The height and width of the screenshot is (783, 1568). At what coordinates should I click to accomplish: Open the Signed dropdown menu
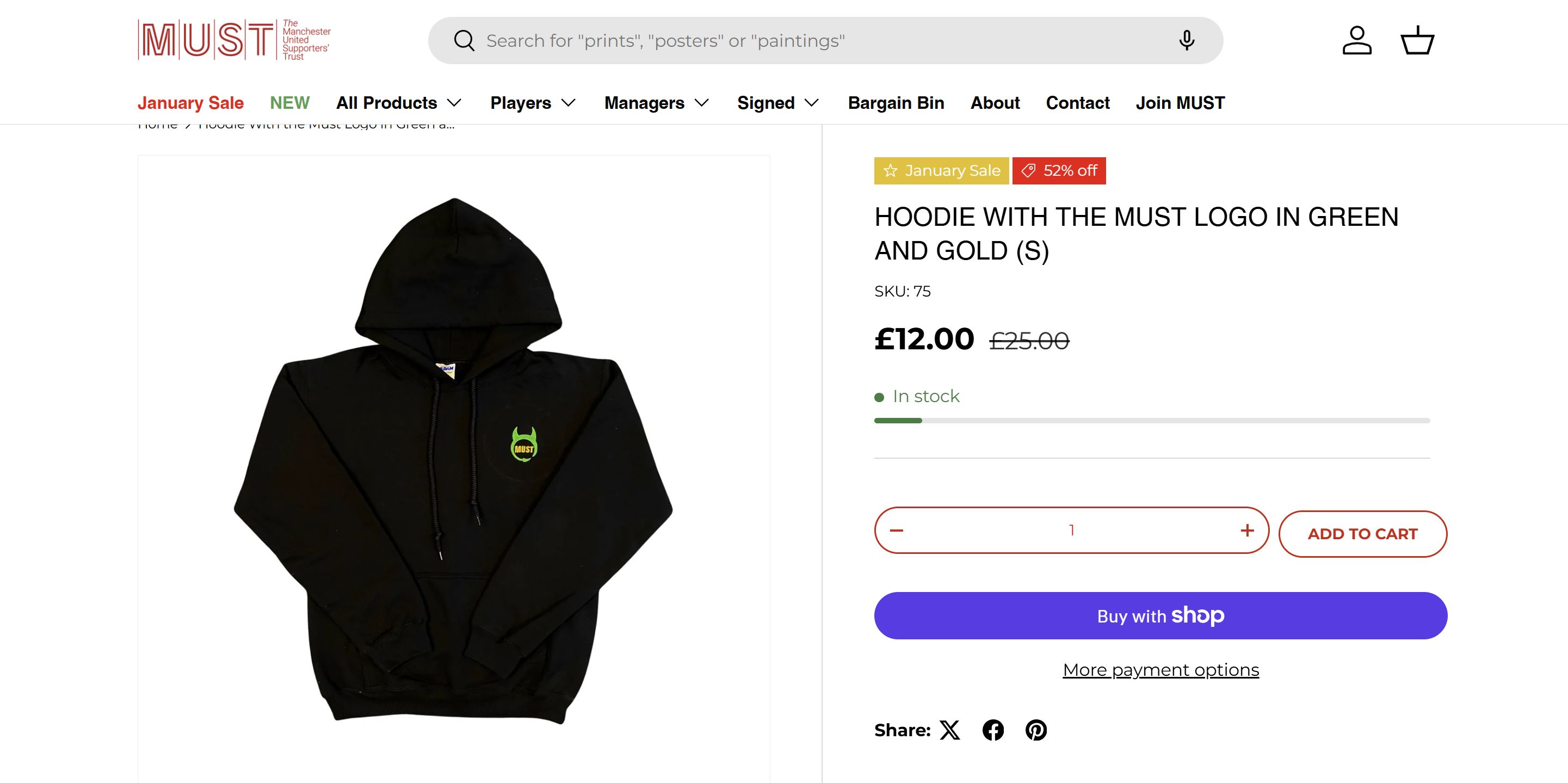click(x=778, y=103)
